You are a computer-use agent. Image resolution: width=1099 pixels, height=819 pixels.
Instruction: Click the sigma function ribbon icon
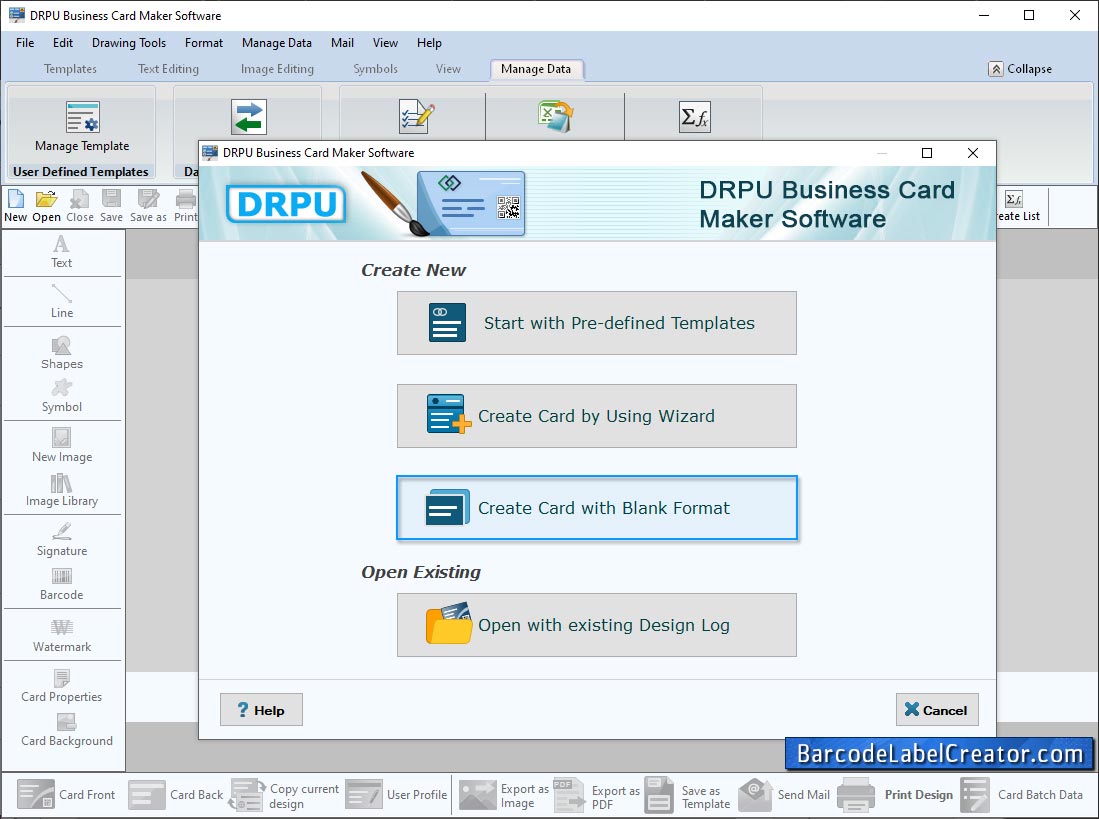695,116
